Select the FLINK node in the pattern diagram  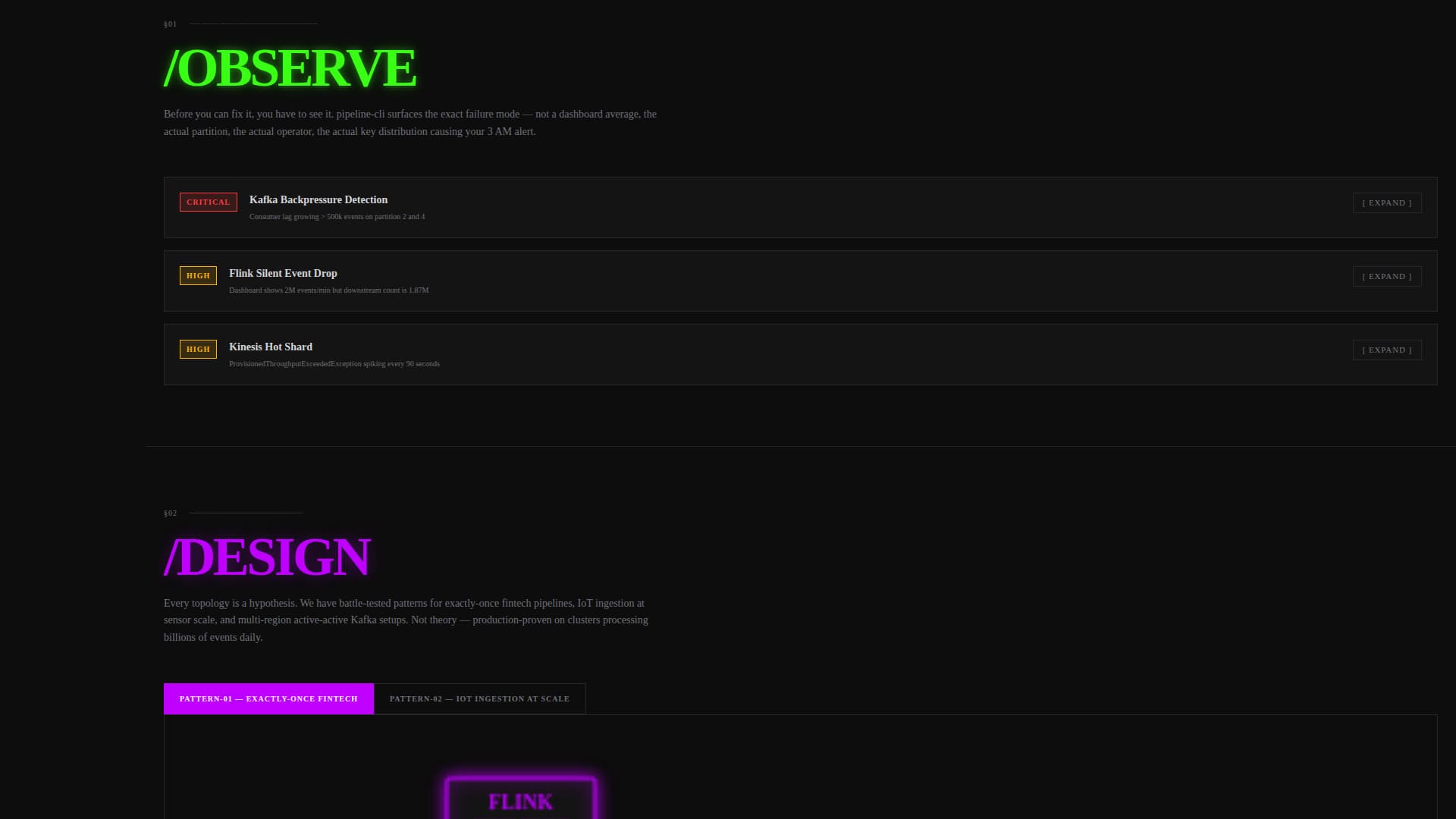click(519, 802)
